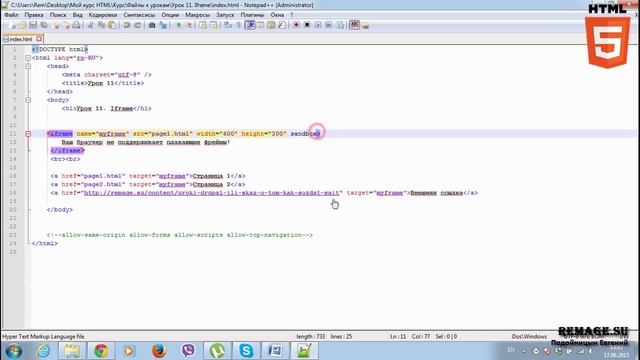This screenshot has width=640, height=360.
Task: Open the Правка menu
Action: pyautogui.click(x=34, y=15)
